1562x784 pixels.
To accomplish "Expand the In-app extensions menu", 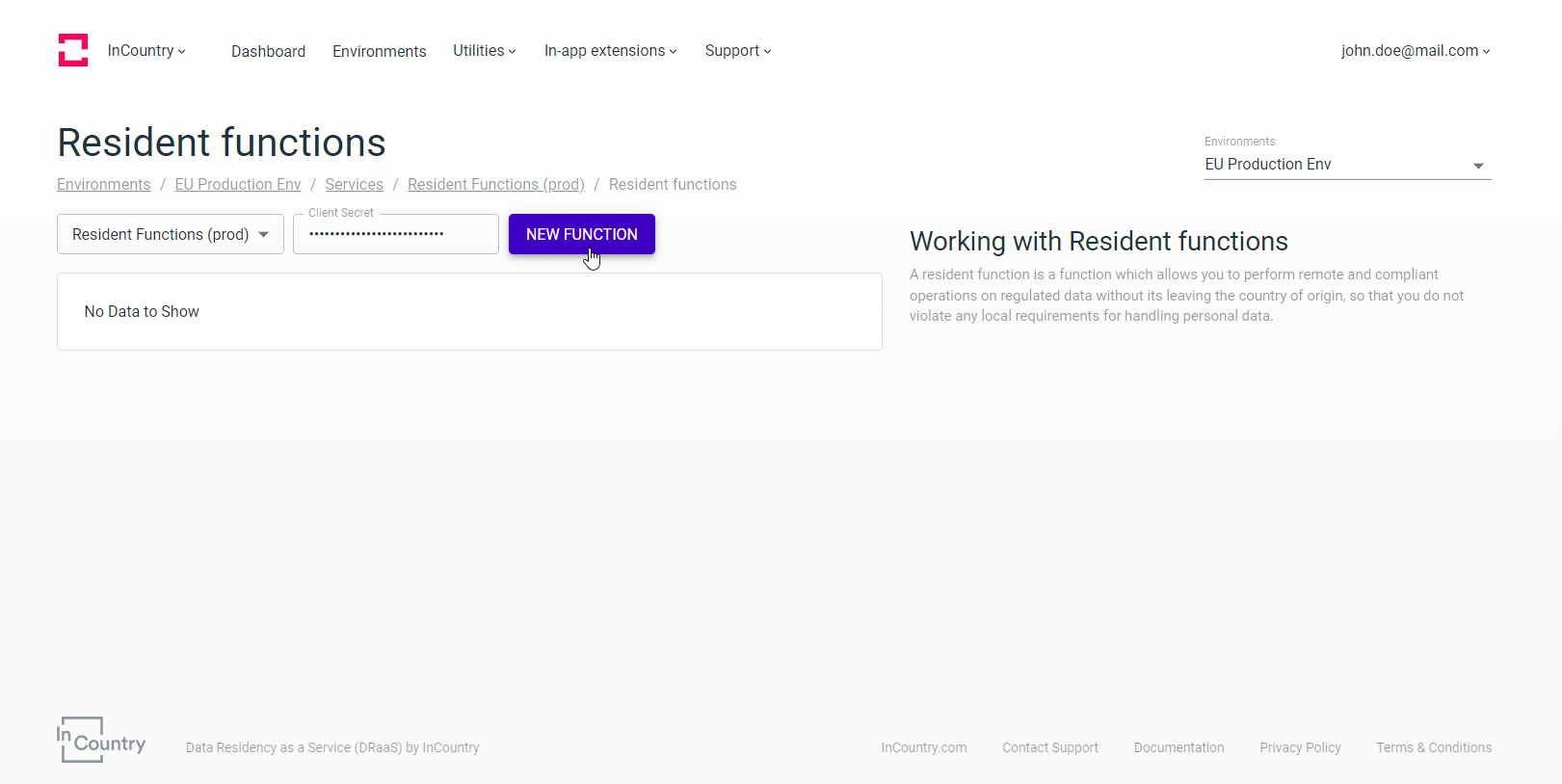I will (611, 50).
